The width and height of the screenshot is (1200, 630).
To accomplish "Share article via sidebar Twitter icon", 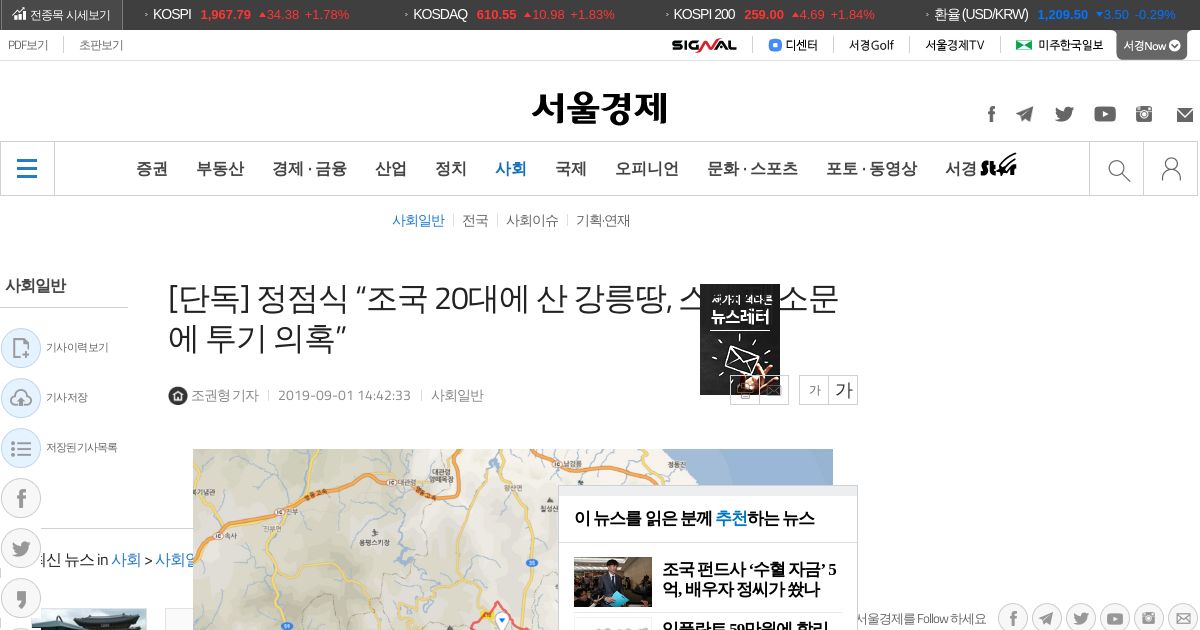I will pyautogui.click(x=21, y=548).
